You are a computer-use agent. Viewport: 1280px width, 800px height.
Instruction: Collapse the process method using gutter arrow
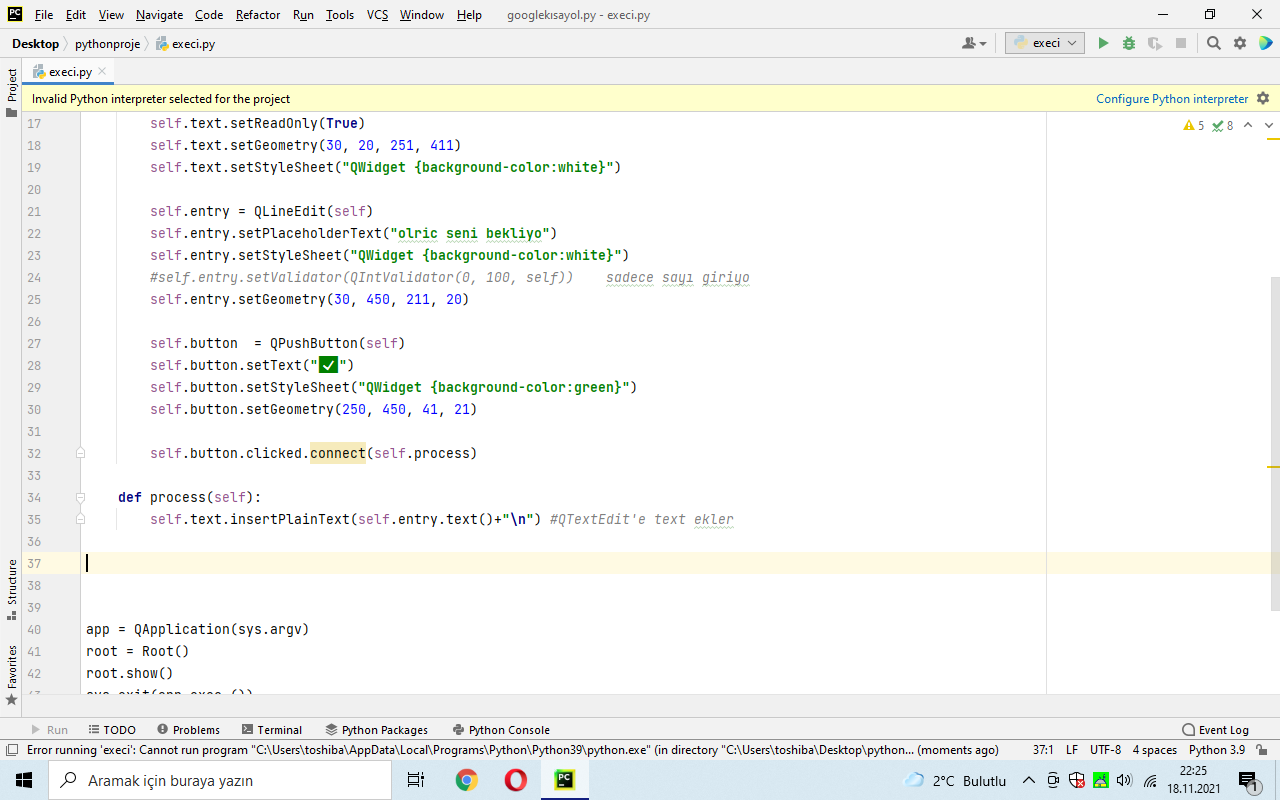point(79,497)
